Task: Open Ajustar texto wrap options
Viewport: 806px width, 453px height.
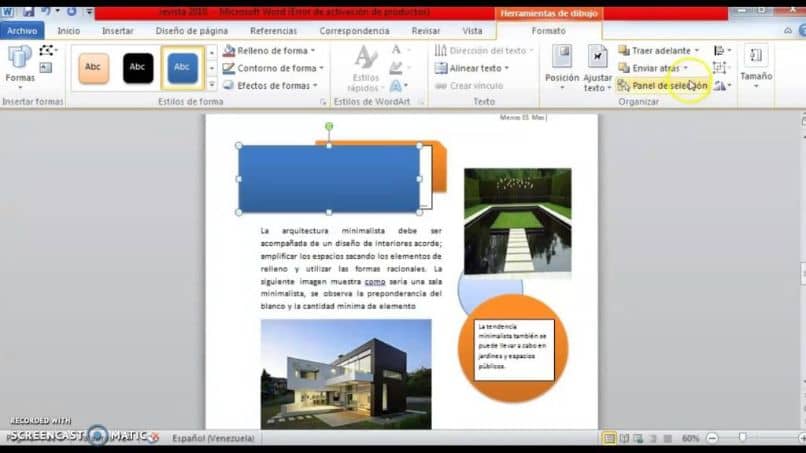Action: tap(597, 68)
